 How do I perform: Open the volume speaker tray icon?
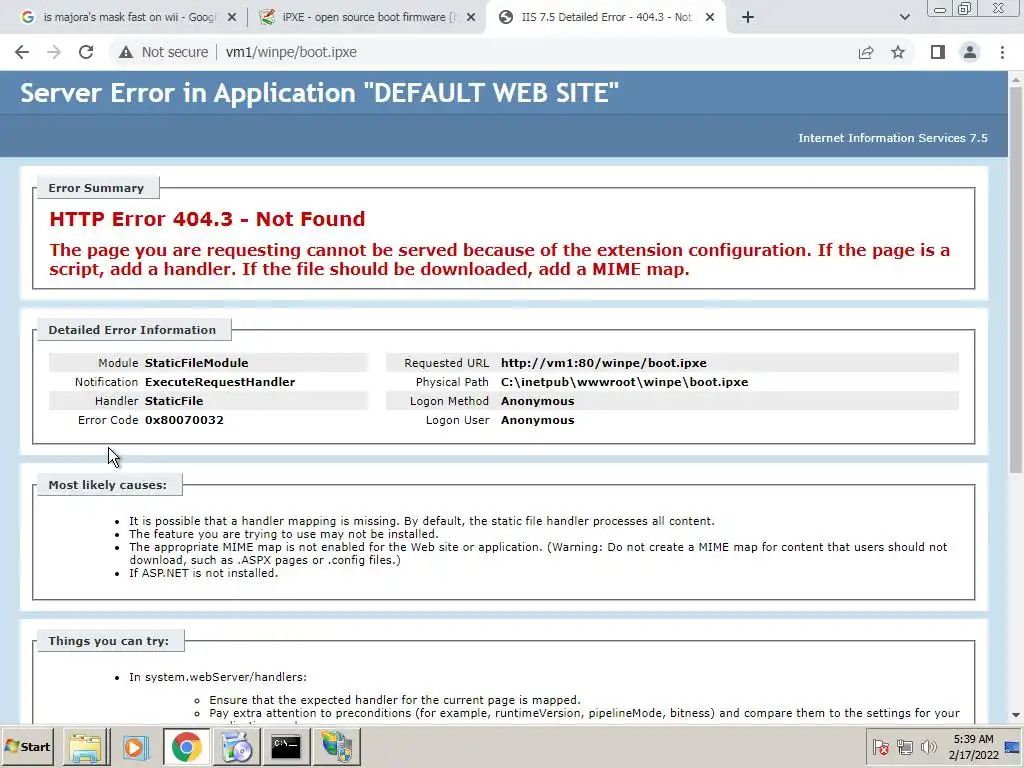coord(928,747)
